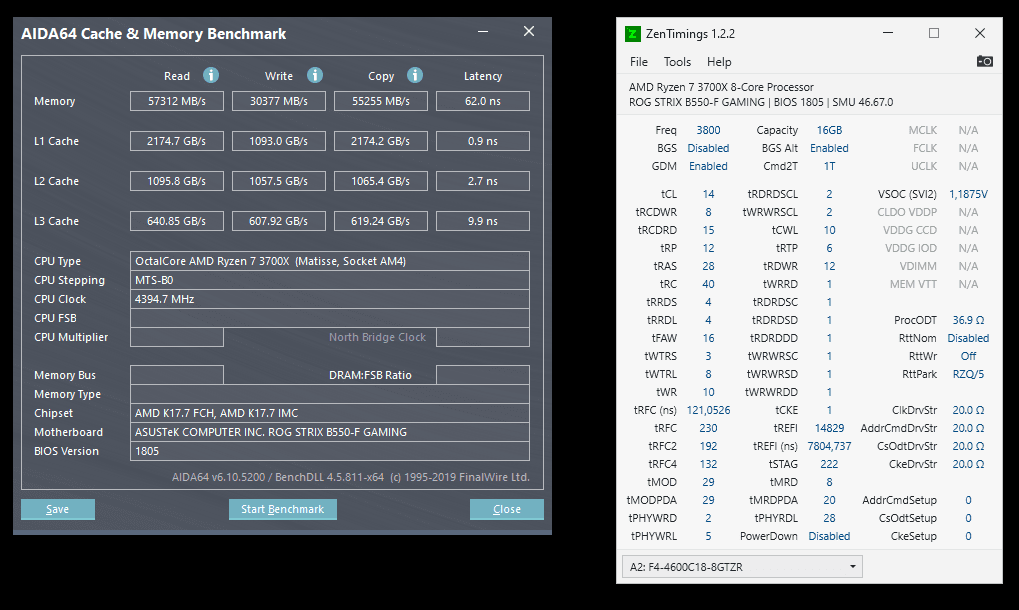1019x610 pixels.
Task: Click the empty Memory Type field
Action: [x=329, y=394]
